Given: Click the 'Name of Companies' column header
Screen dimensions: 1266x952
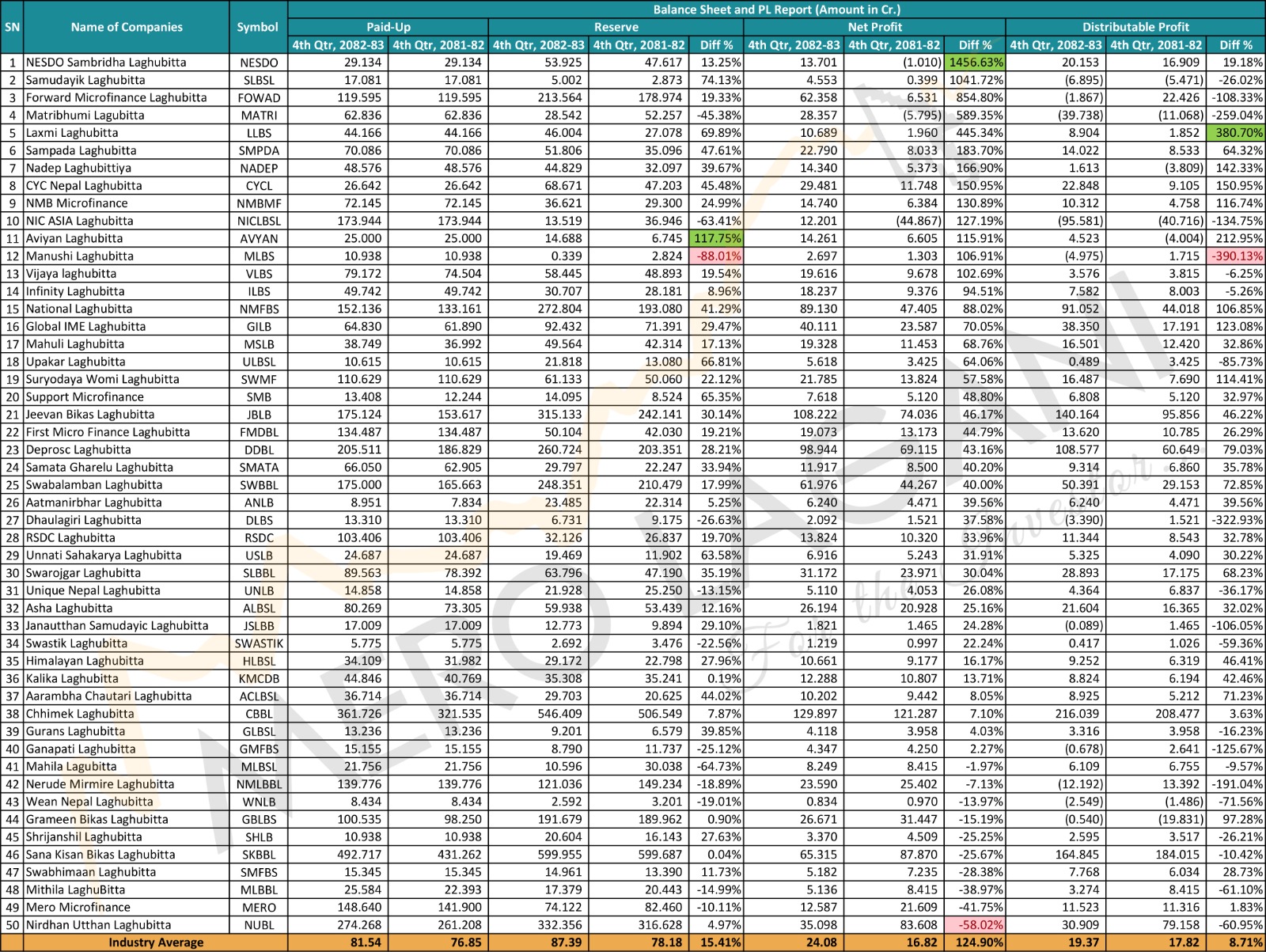Looking at the screenshot, I should 127,27.
